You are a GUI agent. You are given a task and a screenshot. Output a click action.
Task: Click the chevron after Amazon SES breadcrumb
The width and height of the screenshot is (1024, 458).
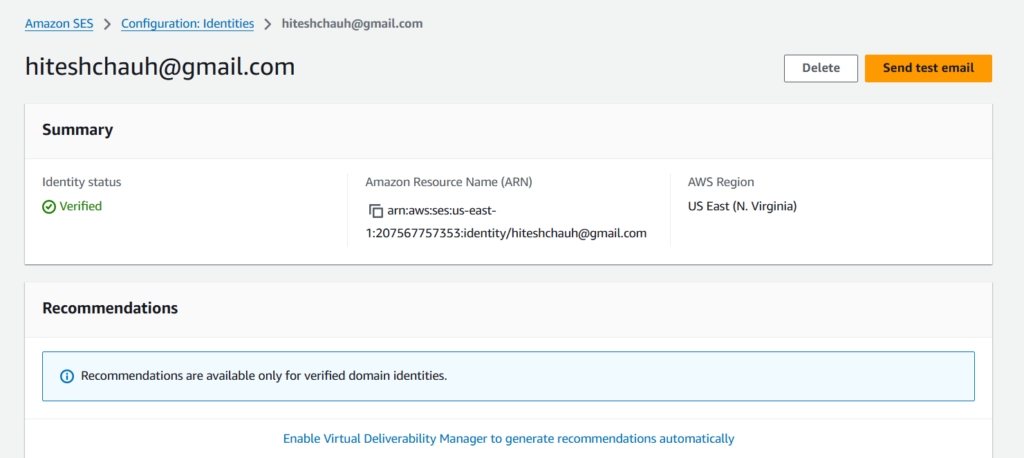[x=107, y=23]
